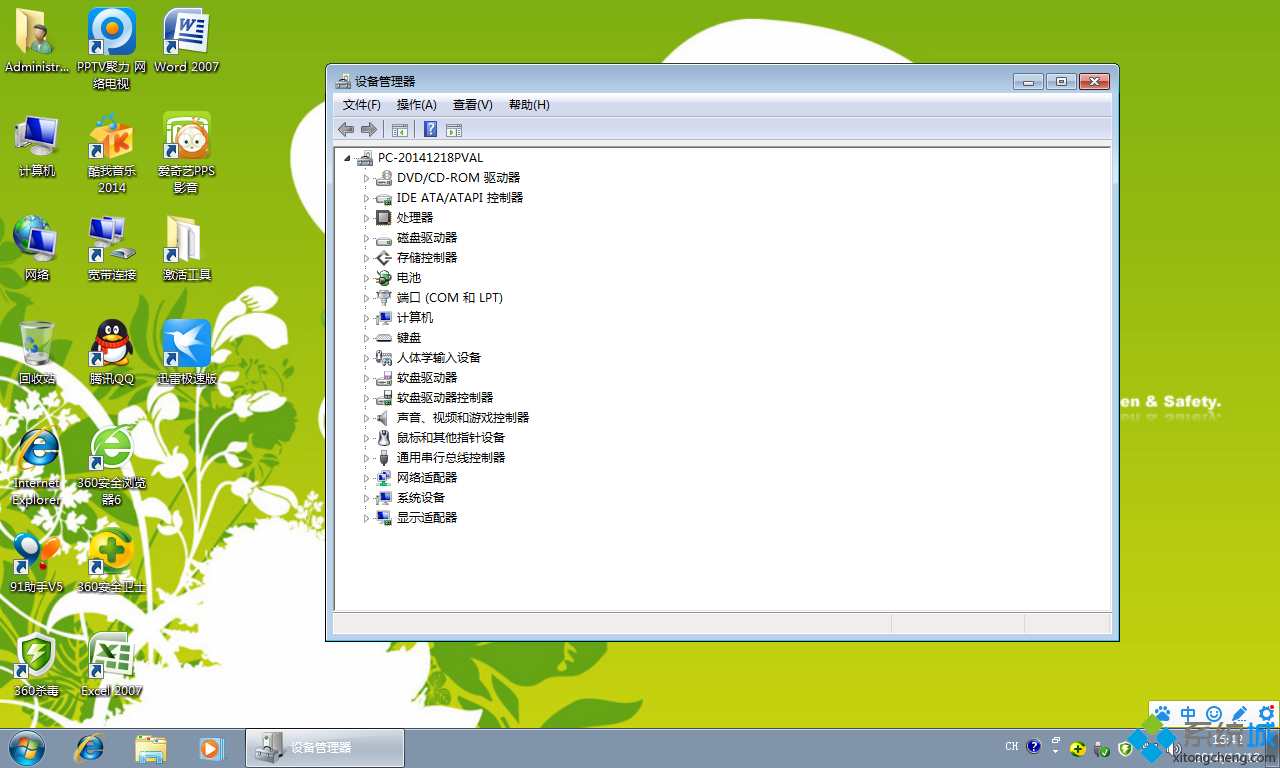Click the Back navigation arrow in Device Manager
This screenshot has height=768, width=1280.
pyautogui.click(x=346, y=129)
